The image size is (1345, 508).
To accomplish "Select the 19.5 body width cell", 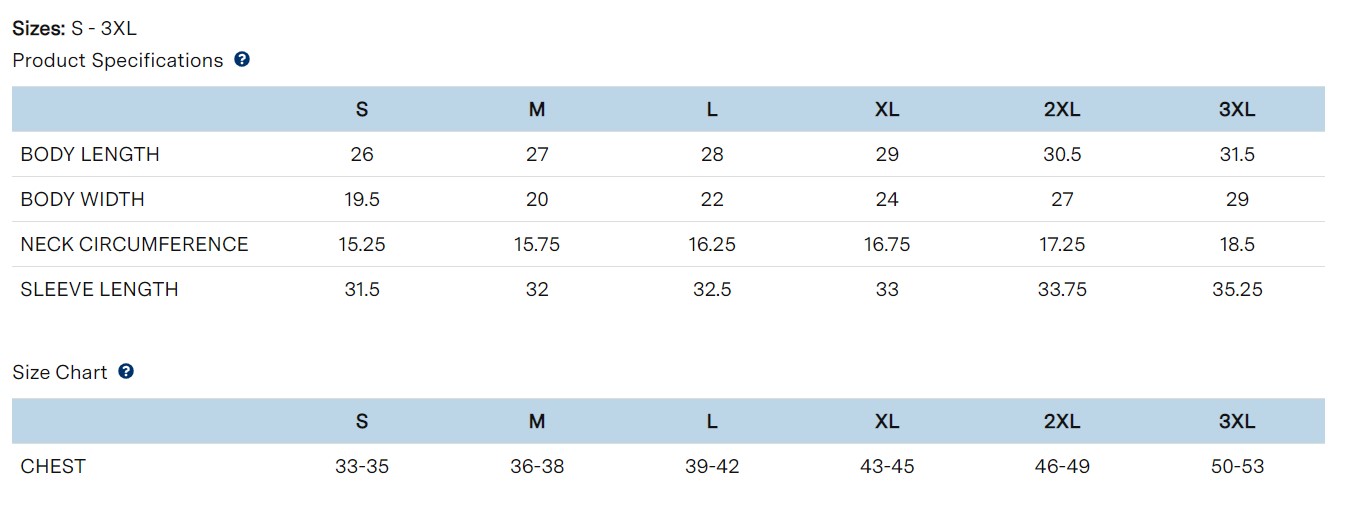I will pyautogui.click(x=362, y=200).
